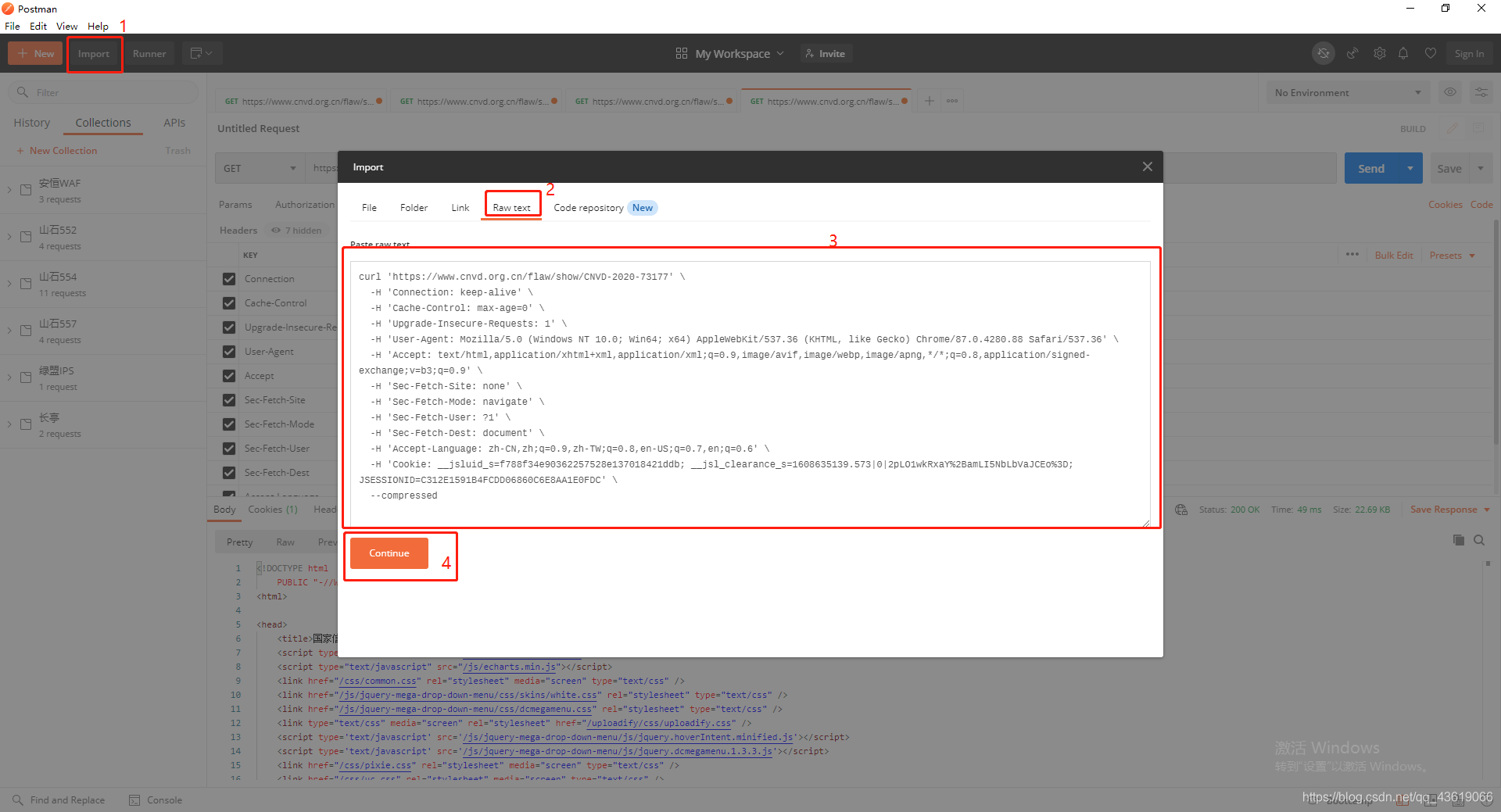The image size is (1501, 812).
Task: Search the response body with magnifier icon
Action: point(1479,540)
